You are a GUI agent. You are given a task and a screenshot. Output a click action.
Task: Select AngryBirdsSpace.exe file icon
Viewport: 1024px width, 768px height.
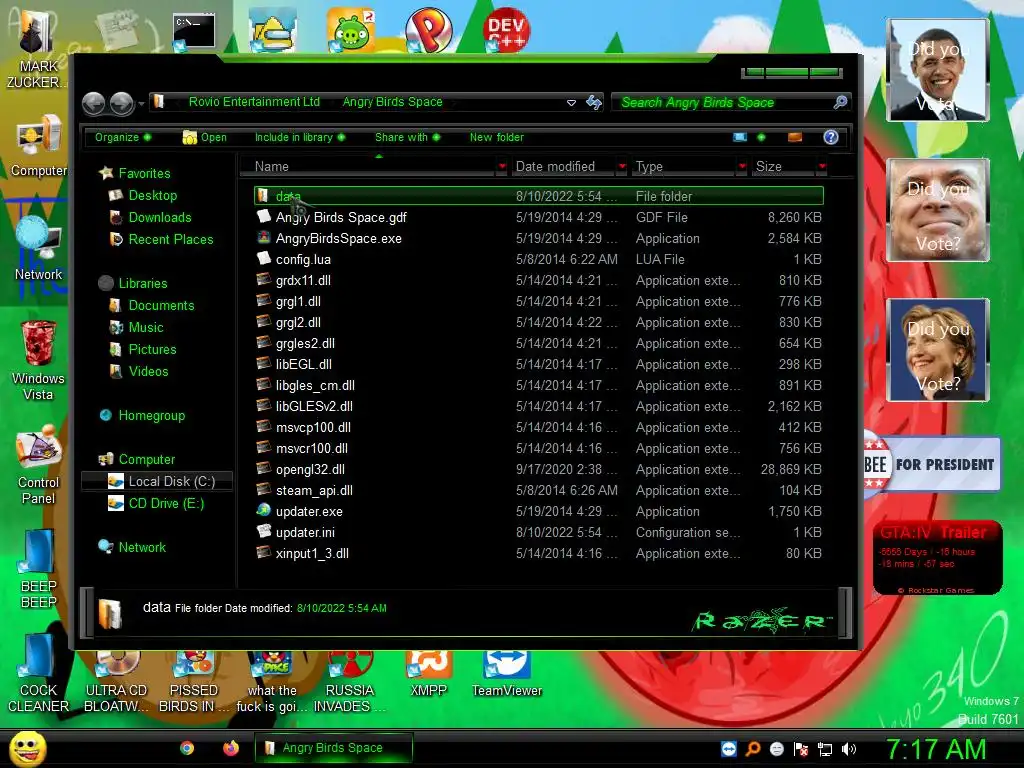coord(263,238)
